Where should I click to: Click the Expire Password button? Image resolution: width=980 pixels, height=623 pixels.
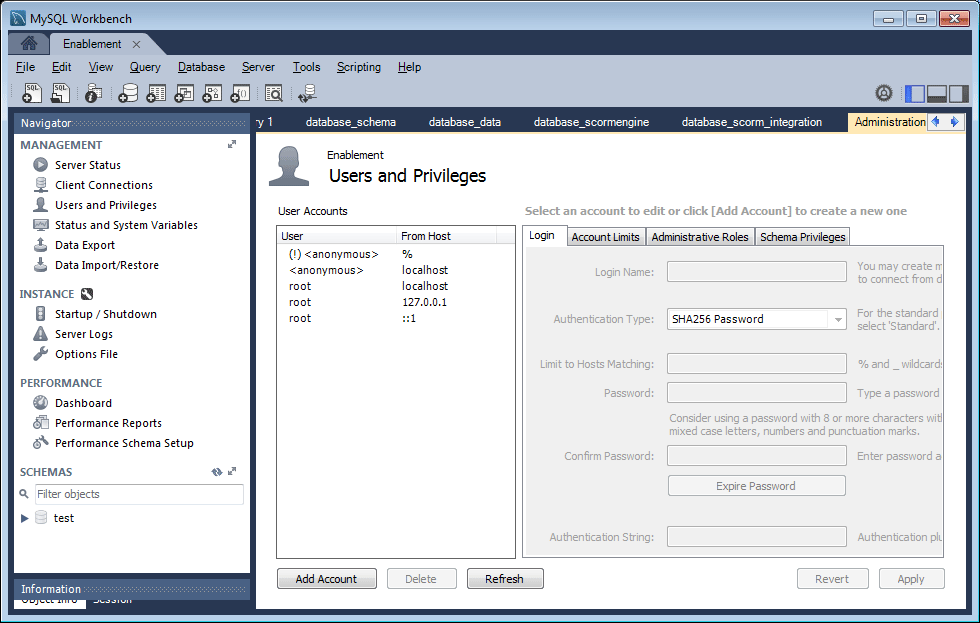(x=756, y=486)
